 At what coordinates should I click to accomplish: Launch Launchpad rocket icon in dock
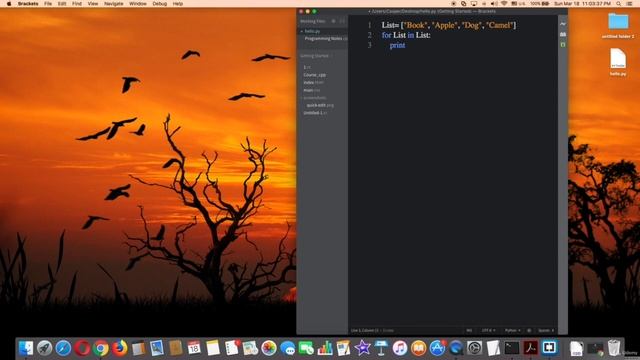pos(44,348)
